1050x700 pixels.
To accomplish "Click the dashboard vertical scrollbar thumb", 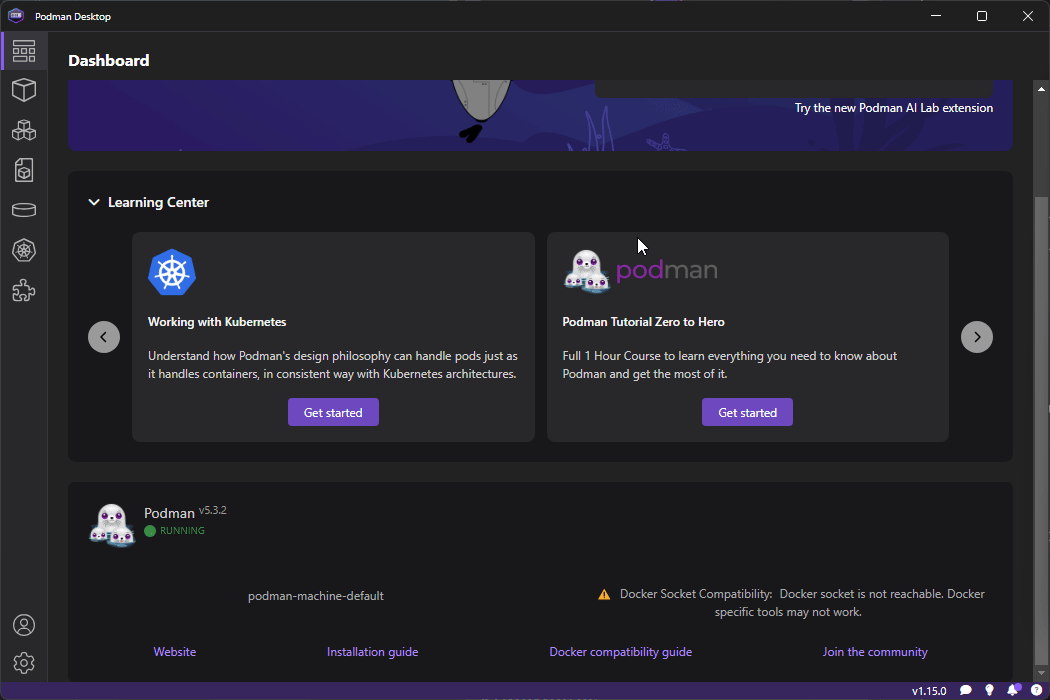I will pos(1041,429).
